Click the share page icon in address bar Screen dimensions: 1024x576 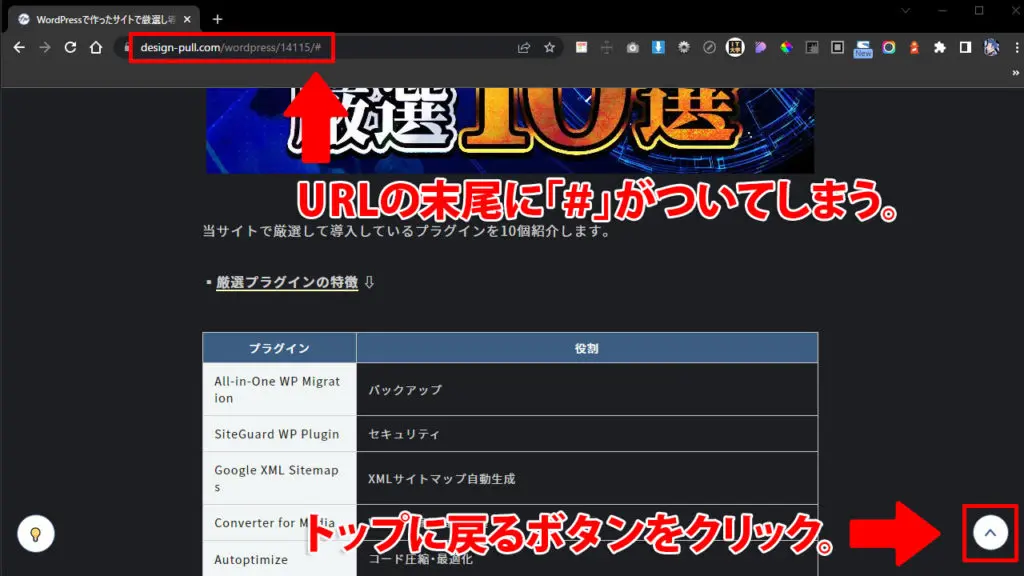(524, 47)
